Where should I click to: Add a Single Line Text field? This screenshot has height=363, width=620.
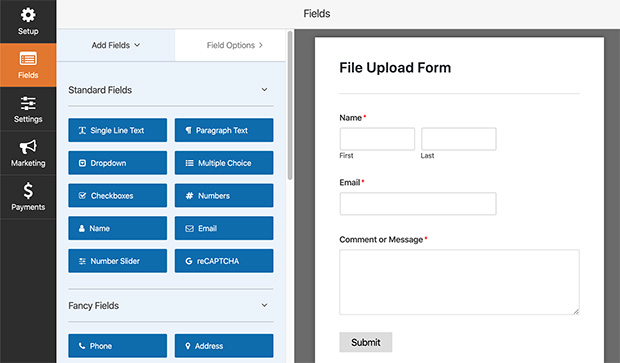(x=117, y=130)
